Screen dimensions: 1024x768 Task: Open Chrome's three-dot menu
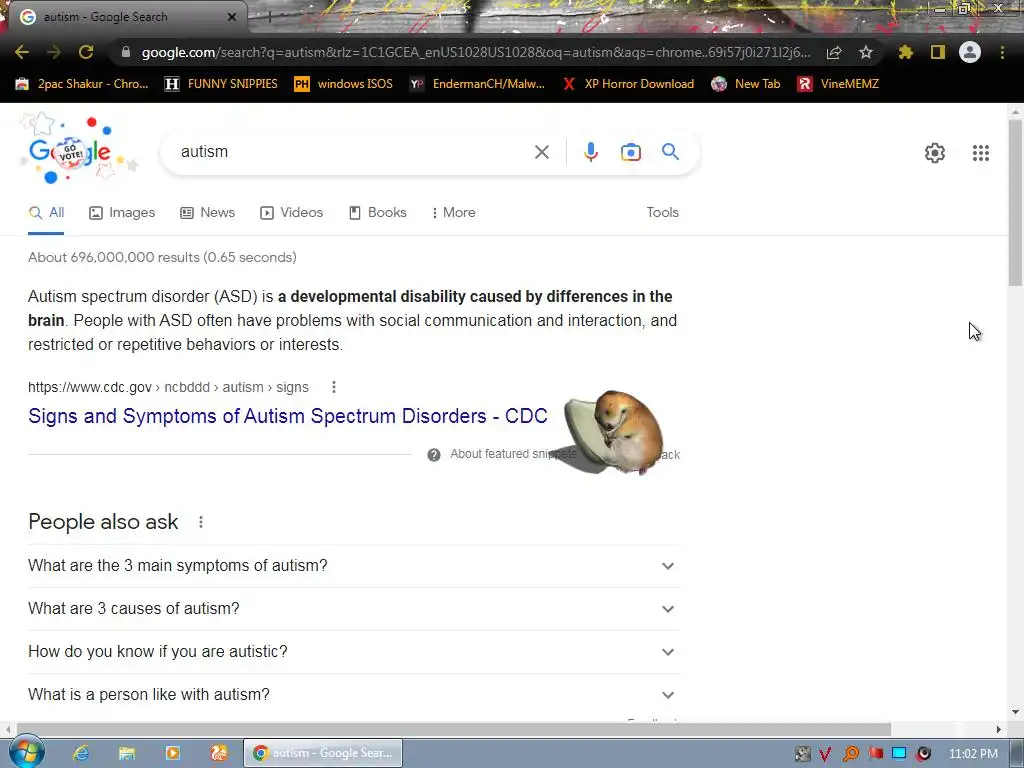coord(1002,52)
